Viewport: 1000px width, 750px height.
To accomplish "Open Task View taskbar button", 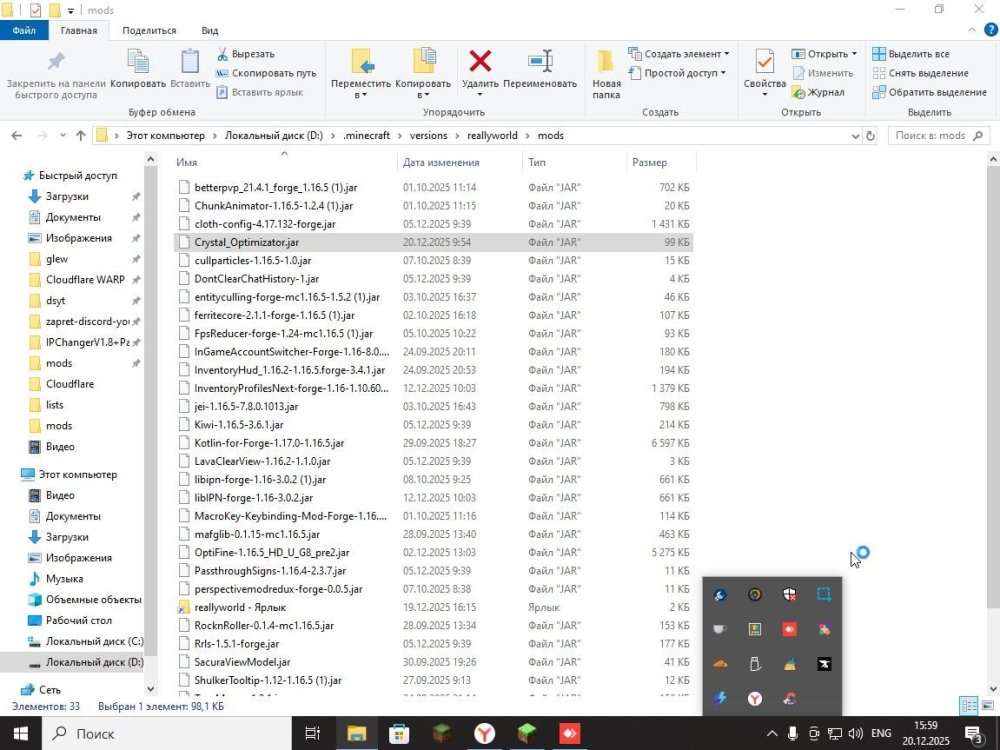I will click(312, 733).
